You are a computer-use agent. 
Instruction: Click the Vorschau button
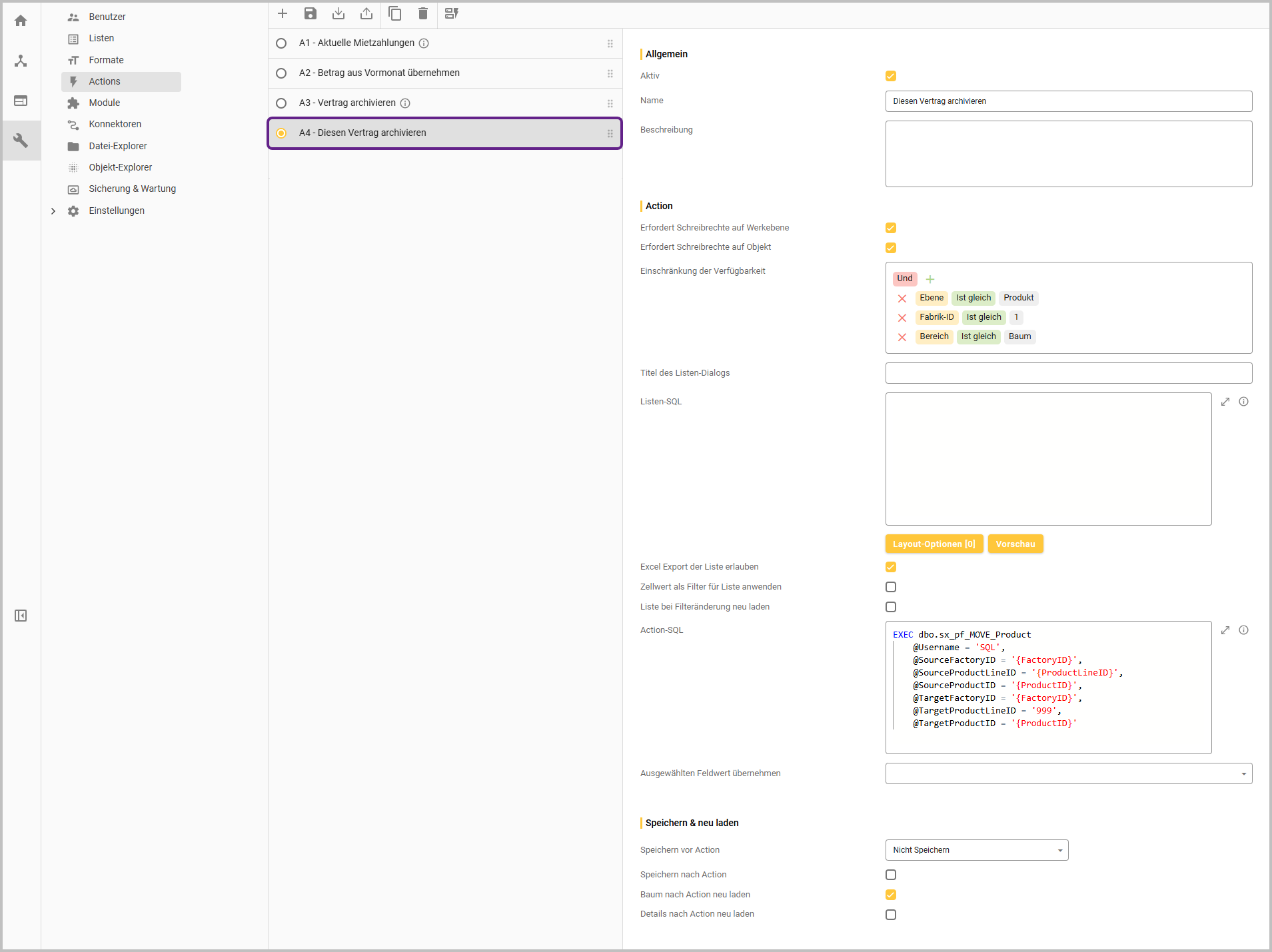[x=1015, y=544]
